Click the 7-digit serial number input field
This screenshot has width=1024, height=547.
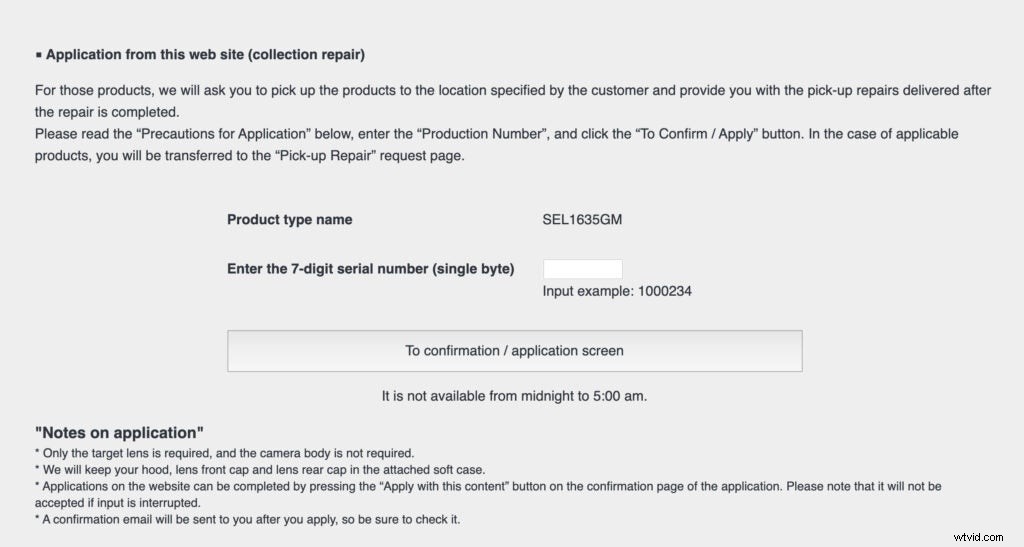click(x=582, y=269)
